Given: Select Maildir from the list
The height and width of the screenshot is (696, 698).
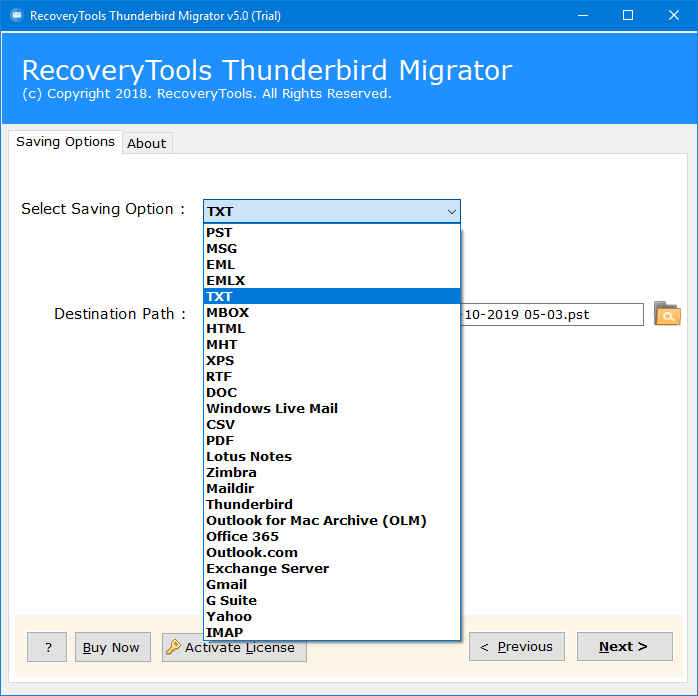Looking at the screenshot, I should pyautogui.click(x=332, y=489).
